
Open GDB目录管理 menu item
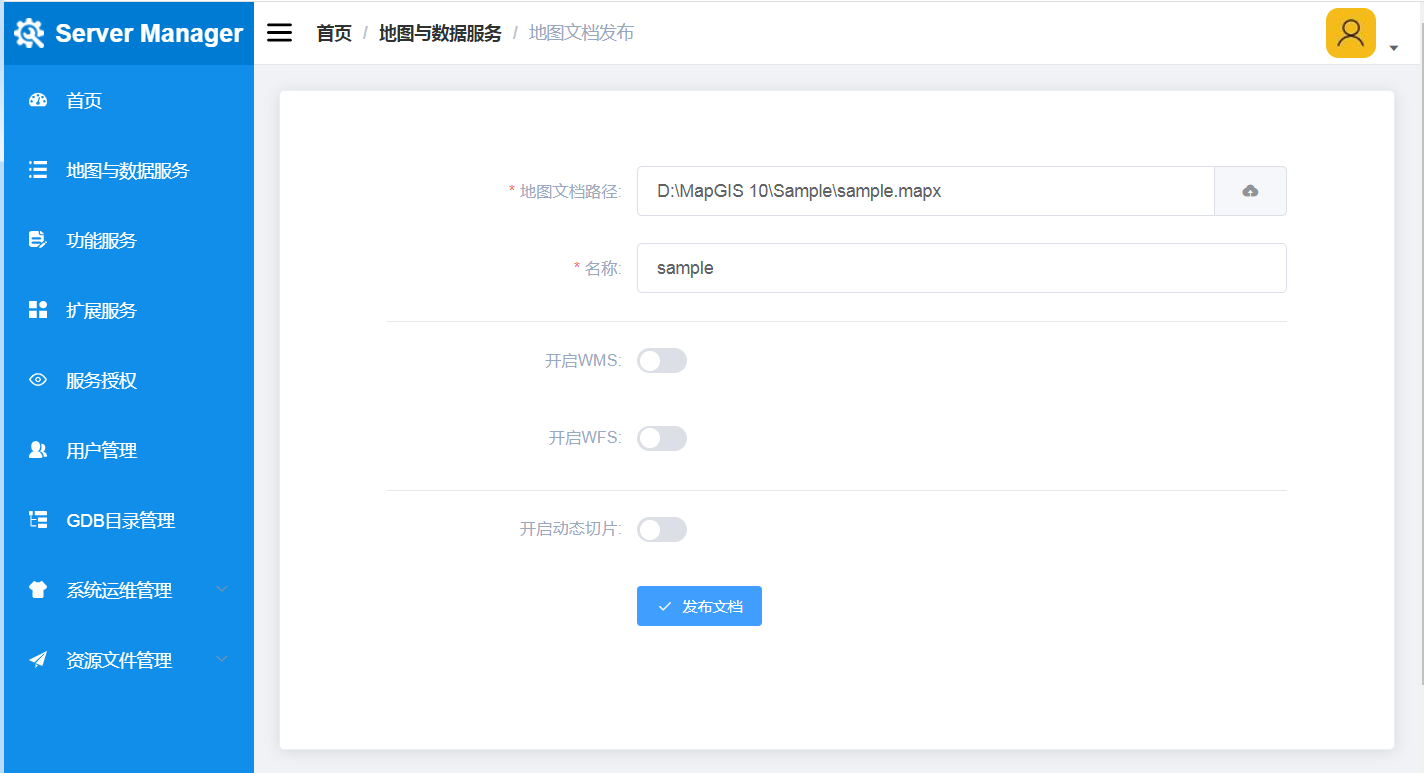tap(129, 520)
